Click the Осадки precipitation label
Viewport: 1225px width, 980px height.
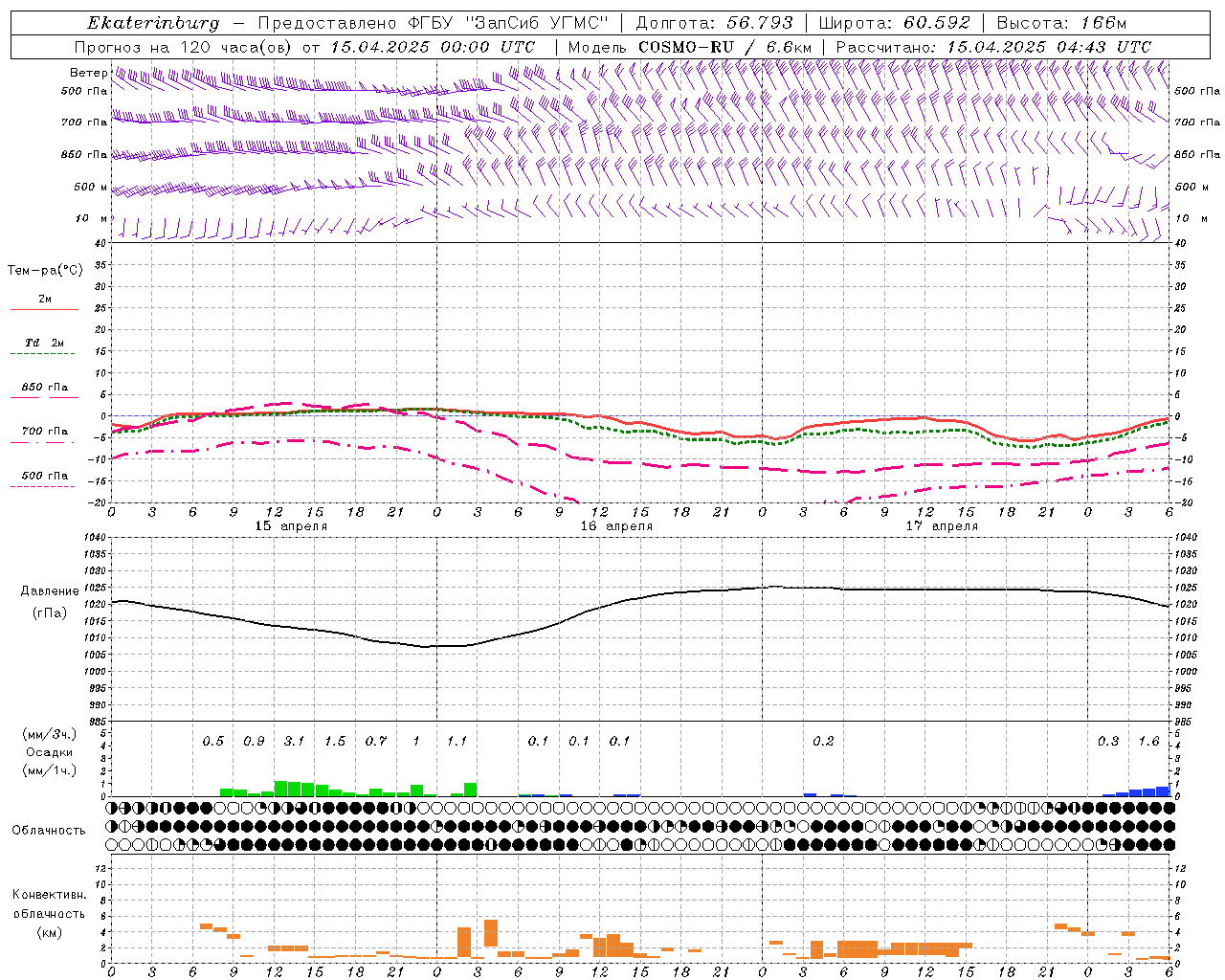(49, 752)
